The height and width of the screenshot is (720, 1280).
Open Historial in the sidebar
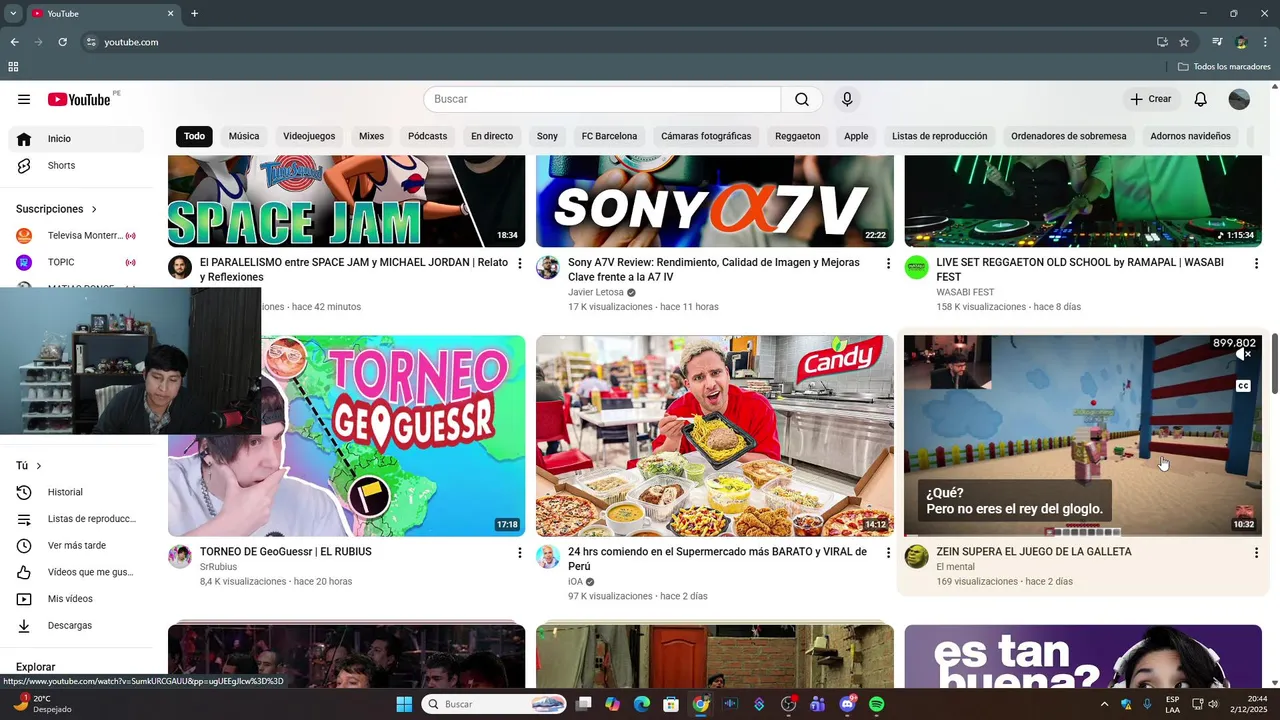pos(76,492)
